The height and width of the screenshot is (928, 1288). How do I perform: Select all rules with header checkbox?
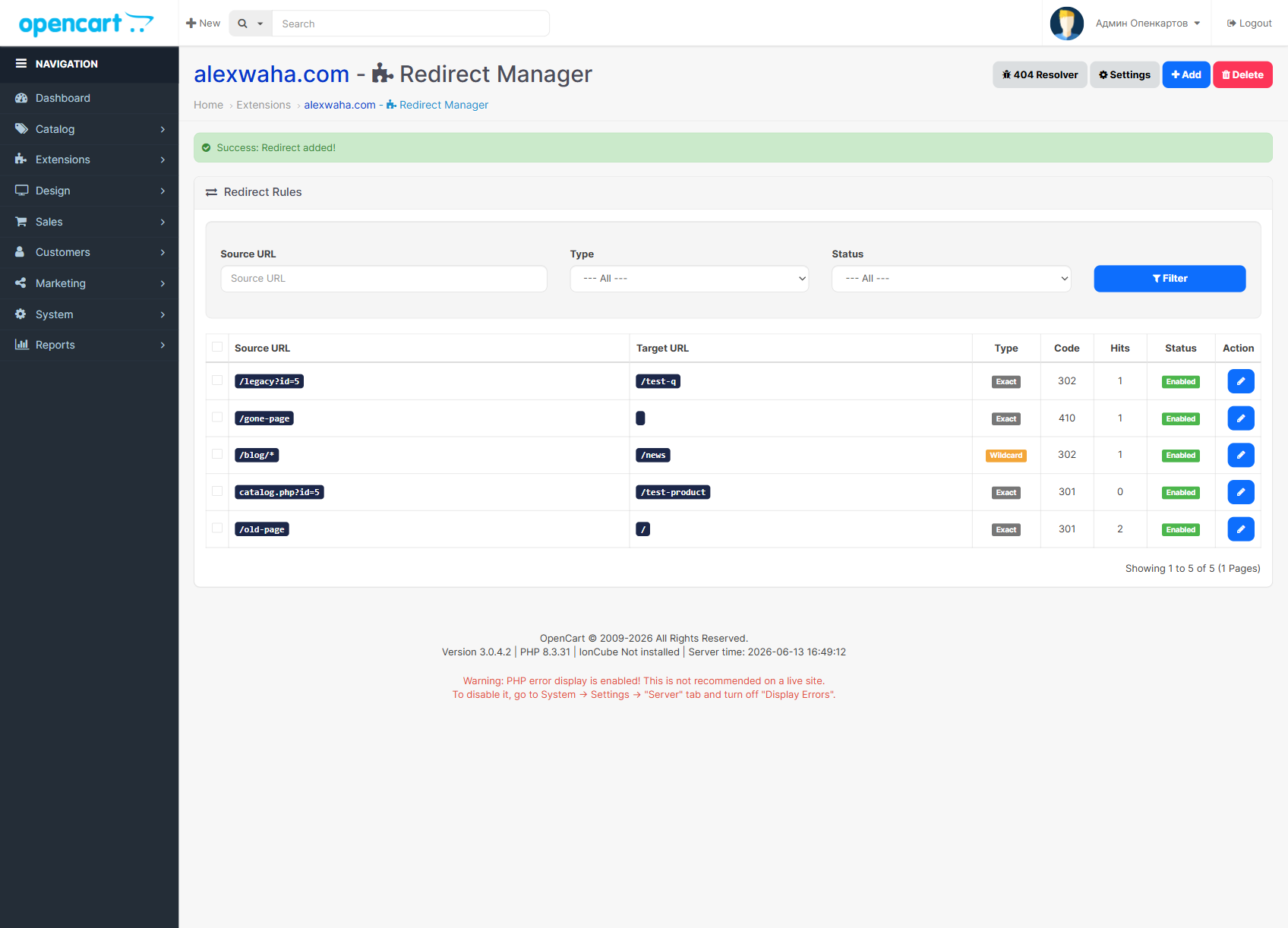click(217, 347)
